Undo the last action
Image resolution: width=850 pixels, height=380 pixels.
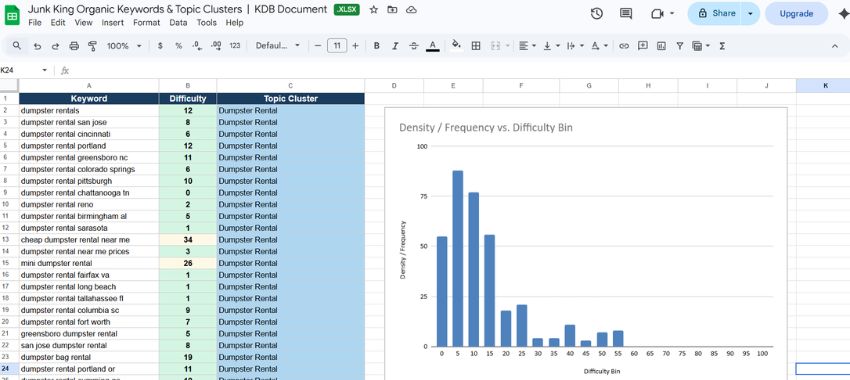37,46
